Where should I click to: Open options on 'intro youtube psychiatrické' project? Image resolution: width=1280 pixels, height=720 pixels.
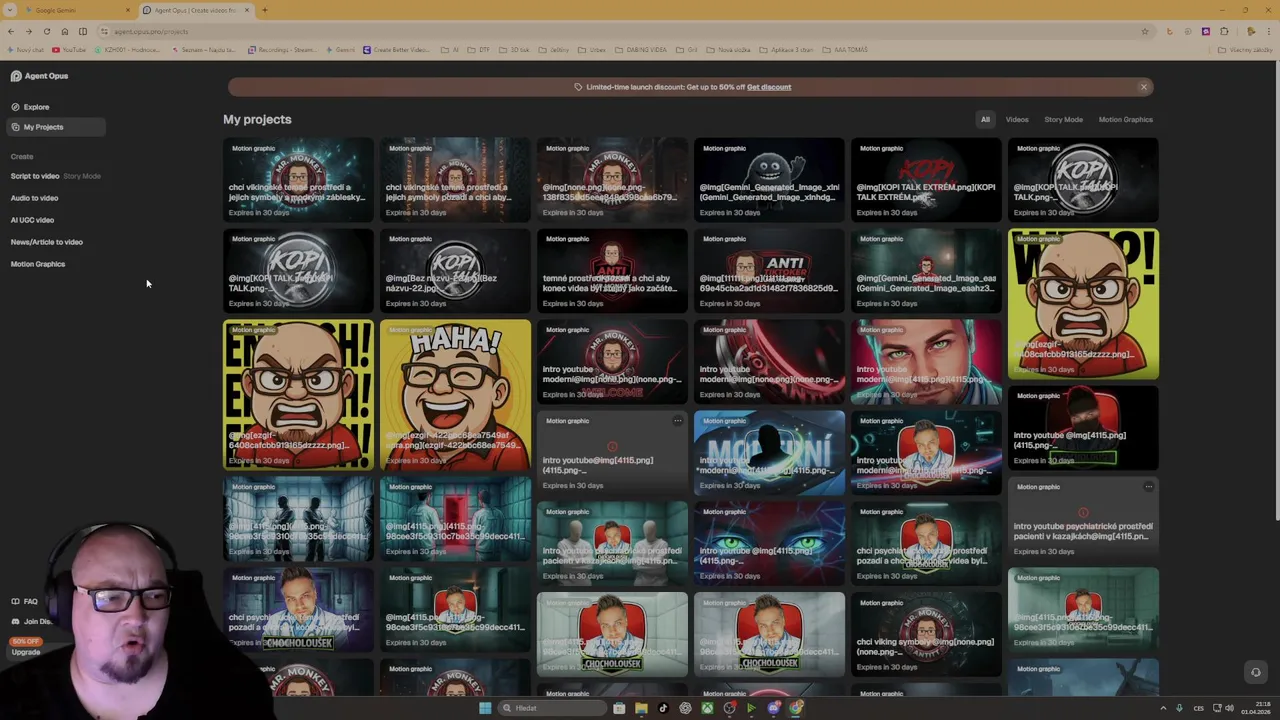pyautogui.click(x=1148, y=487)
